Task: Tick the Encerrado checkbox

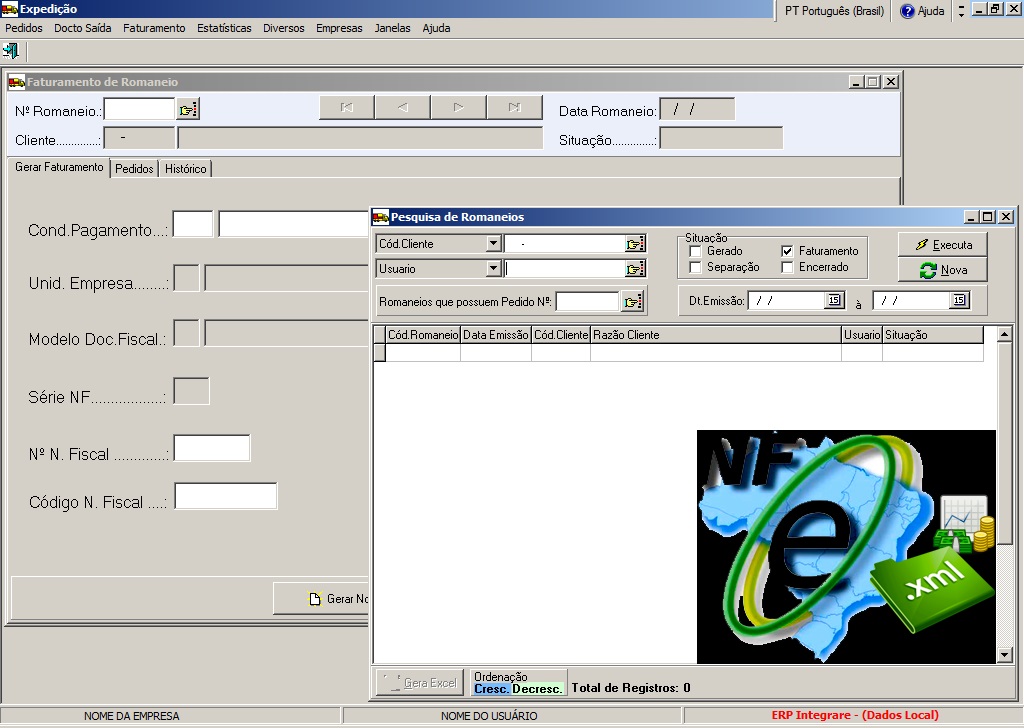Action: tap(787, 267)
